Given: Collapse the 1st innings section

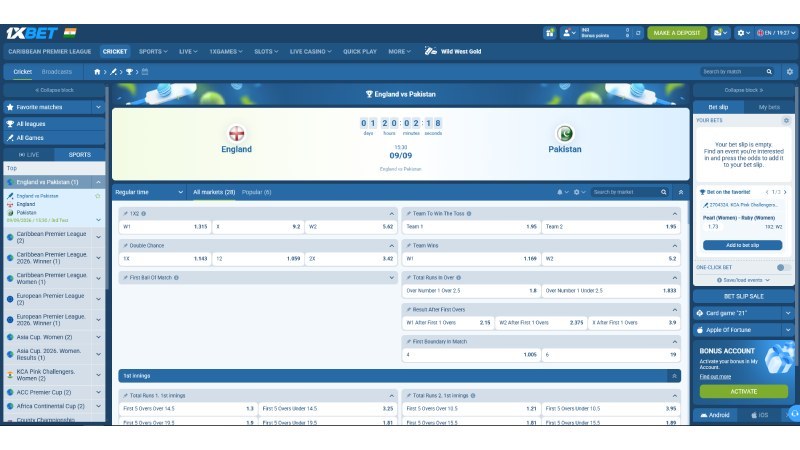Looking at the screenshot, I should tap(674, 376).
